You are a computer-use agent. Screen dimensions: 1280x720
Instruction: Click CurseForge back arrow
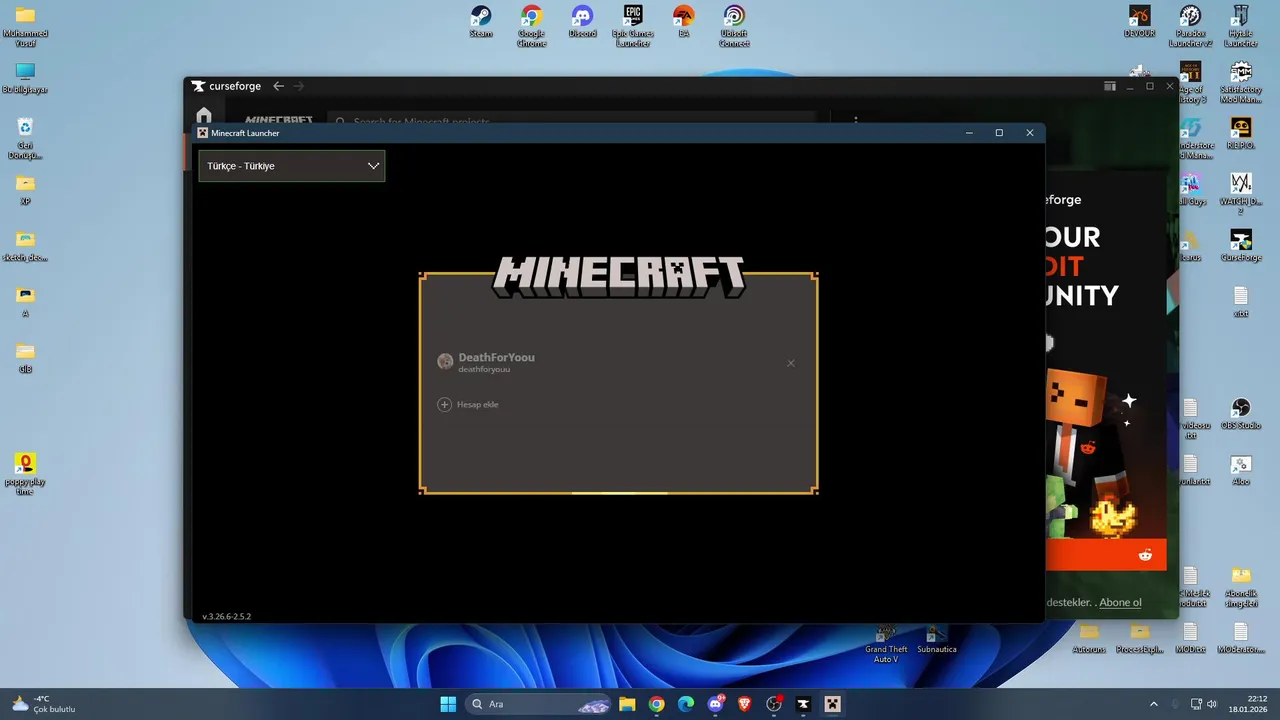pos(279,86)
